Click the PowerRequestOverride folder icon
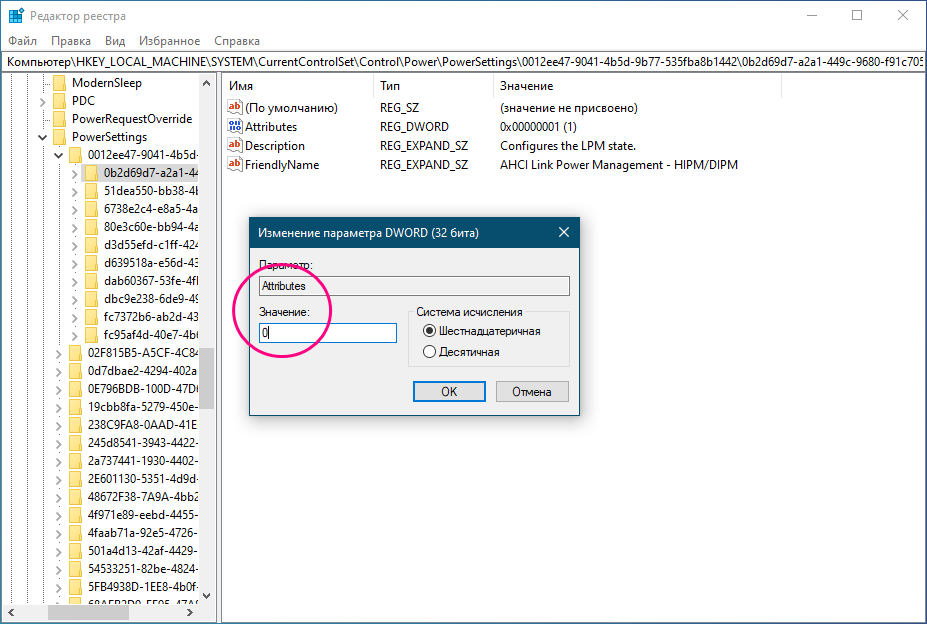The height and width of the screenshot is (624, 927). point(59,119)
